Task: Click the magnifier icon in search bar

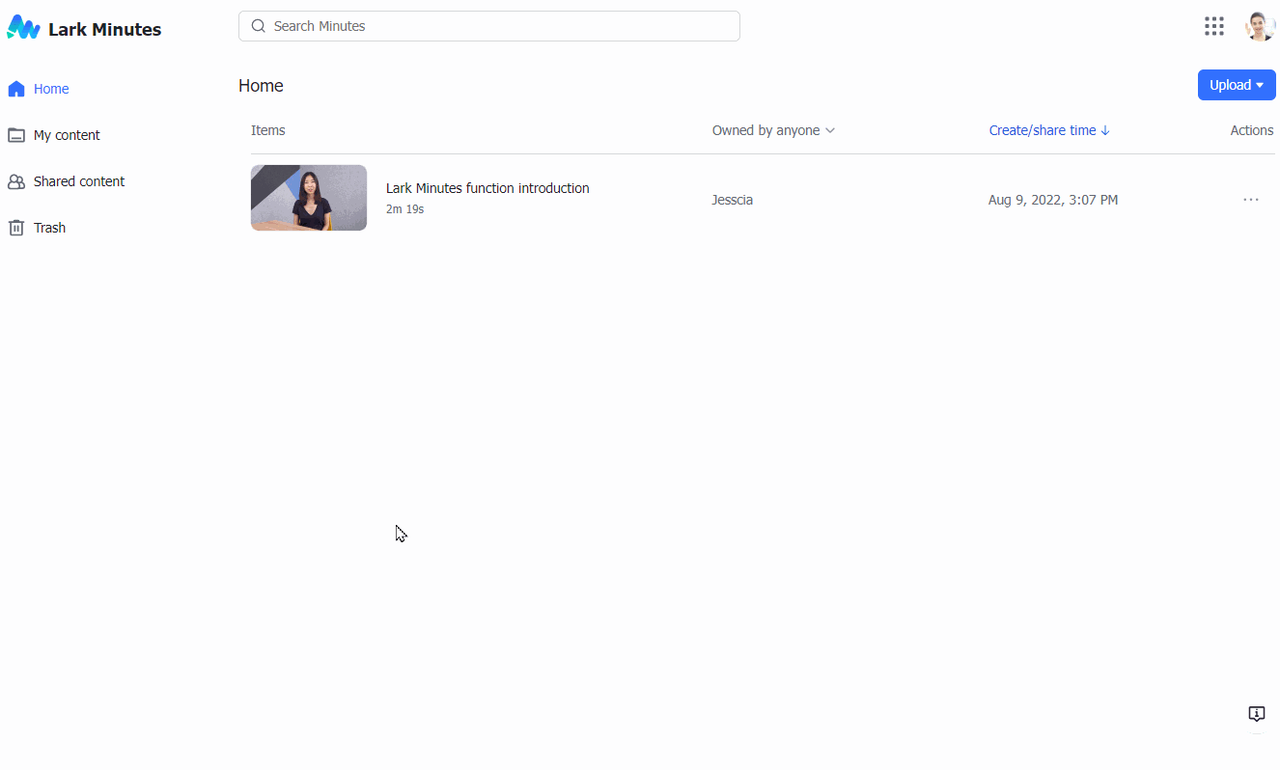Action: pyautogui.click(x=258, y=26)
